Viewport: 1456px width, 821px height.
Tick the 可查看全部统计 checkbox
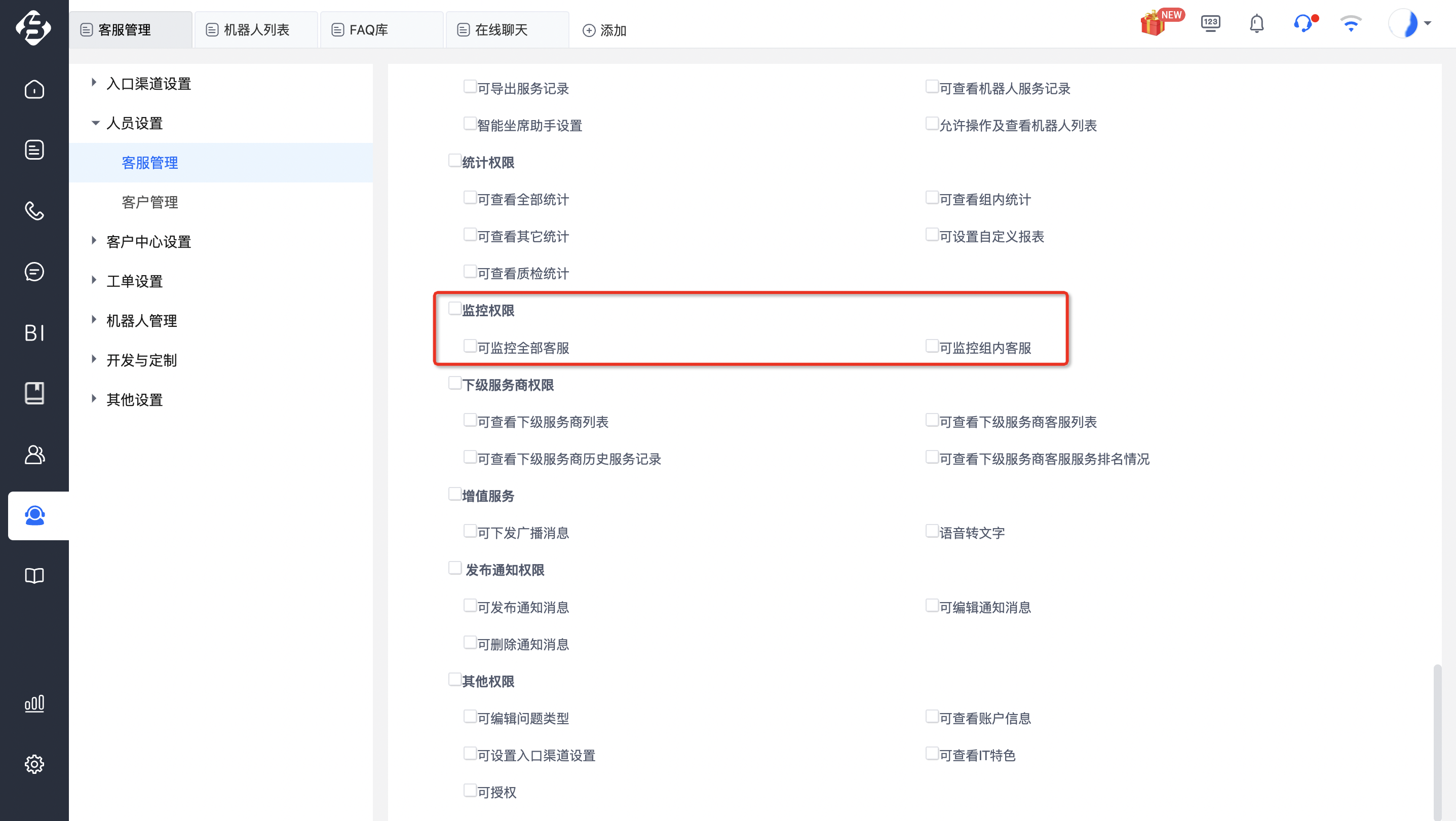[x=469, y=198]
